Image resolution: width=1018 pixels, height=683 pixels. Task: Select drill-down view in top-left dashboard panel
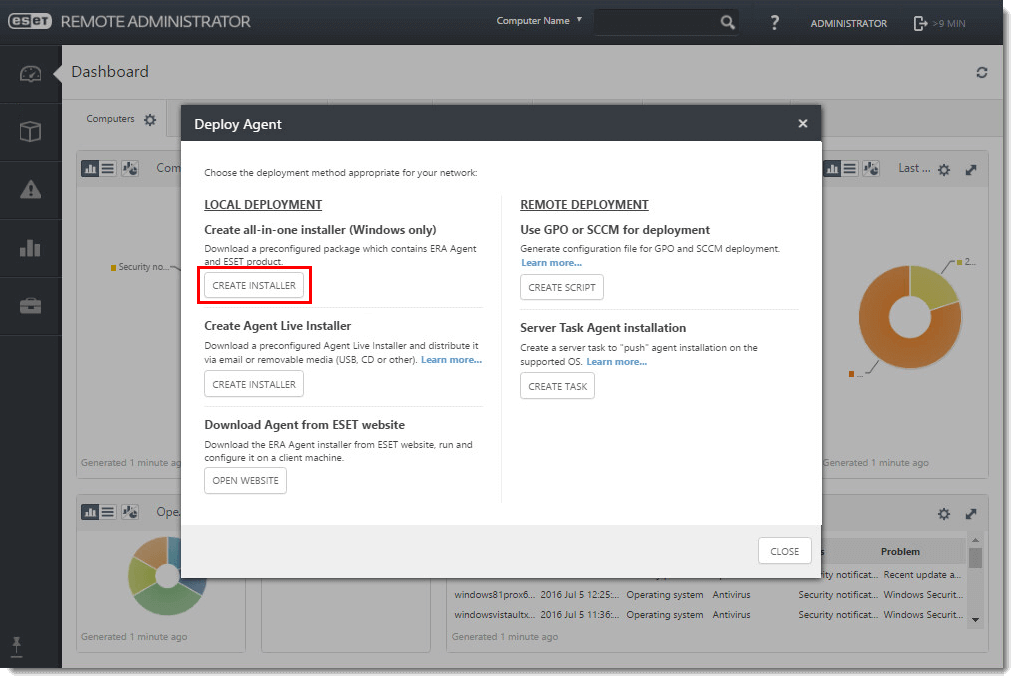(x=130, y=169)
